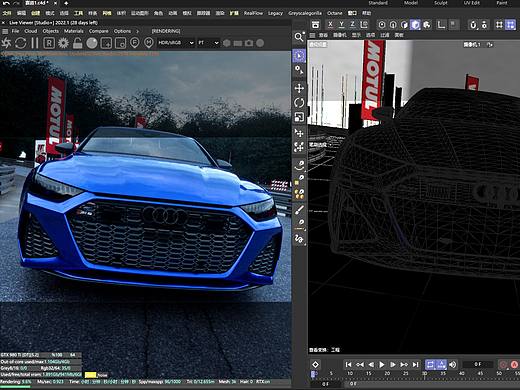520x390 pixels.
Task: Click the grey circle icon after camera
Action: pyautogui.click(x=260, y=43)
